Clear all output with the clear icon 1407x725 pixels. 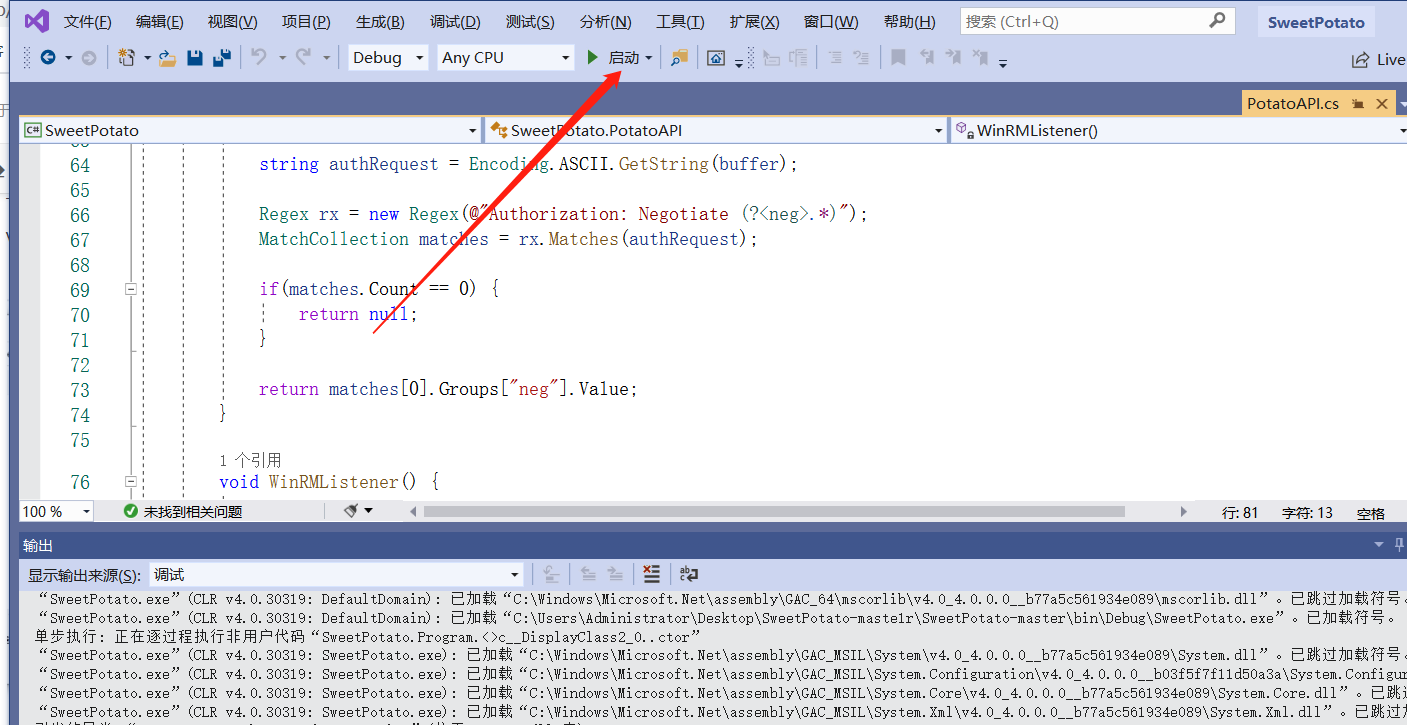(x=652, y=574)
